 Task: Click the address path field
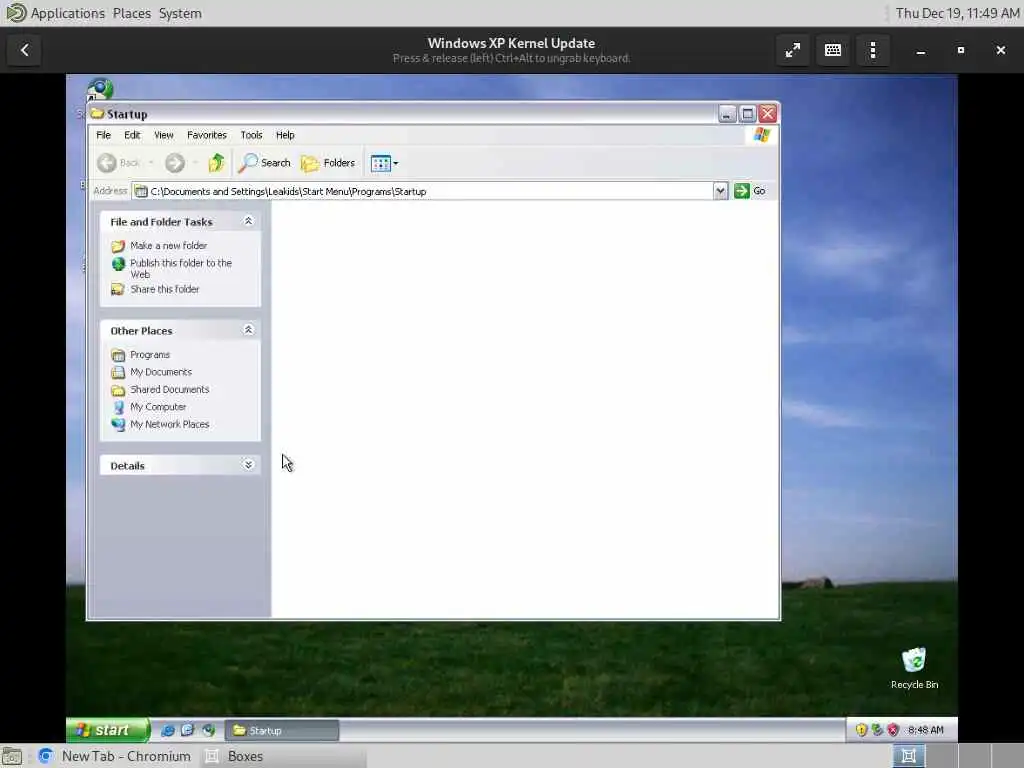tap(423, 191)
